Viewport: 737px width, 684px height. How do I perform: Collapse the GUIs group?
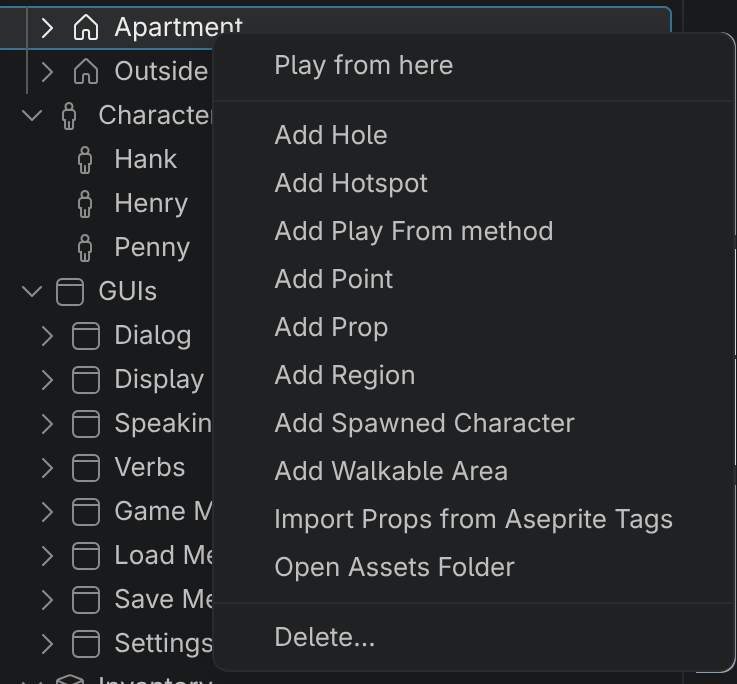click(x=32, y=291)
